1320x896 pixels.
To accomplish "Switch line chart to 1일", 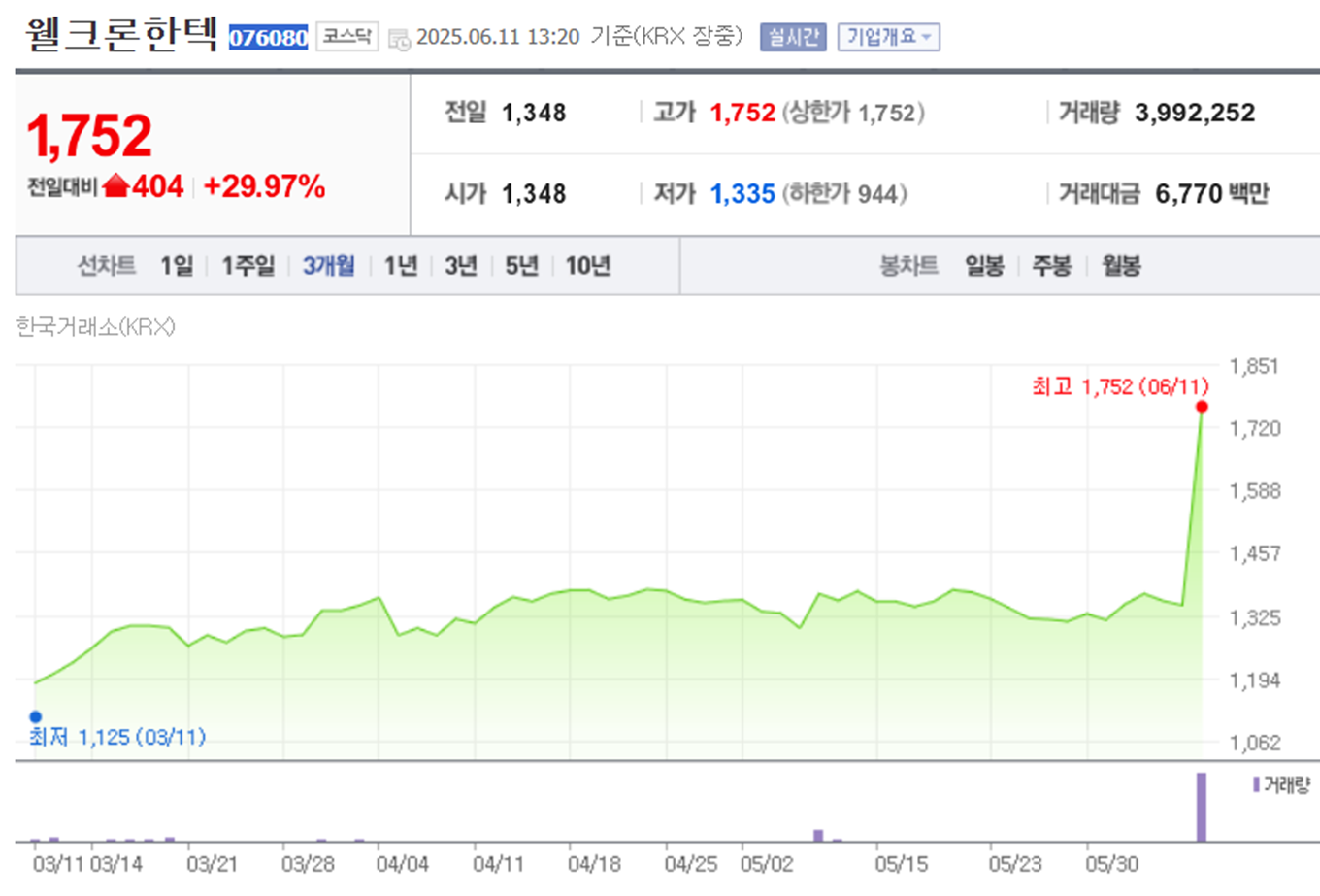I will [177, 266].
